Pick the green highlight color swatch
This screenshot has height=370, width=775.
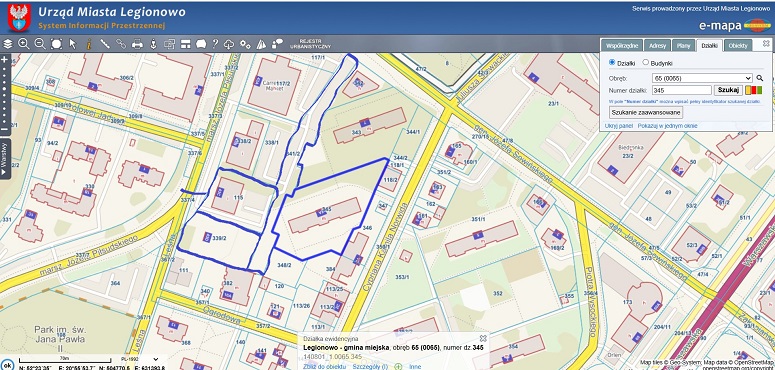click(x=759, y=90)
